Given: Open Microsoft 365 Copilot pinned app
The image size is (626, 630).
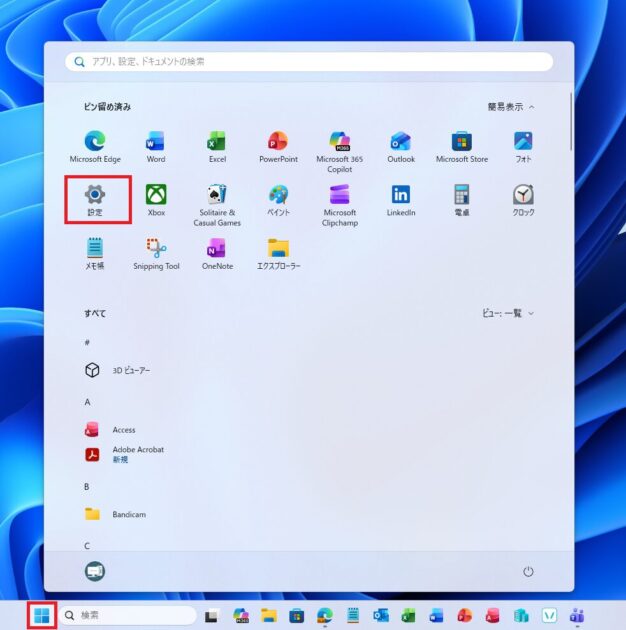Looking at the screenshot, I should pyautogui.click(x=340, y=152).
